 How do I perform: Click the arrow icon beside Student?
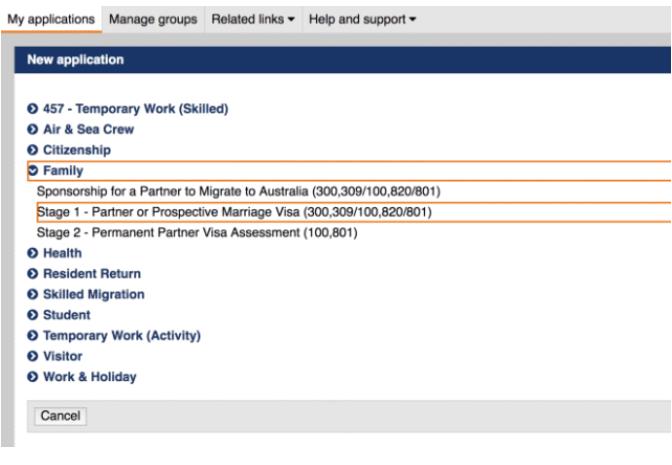(32, 315)
